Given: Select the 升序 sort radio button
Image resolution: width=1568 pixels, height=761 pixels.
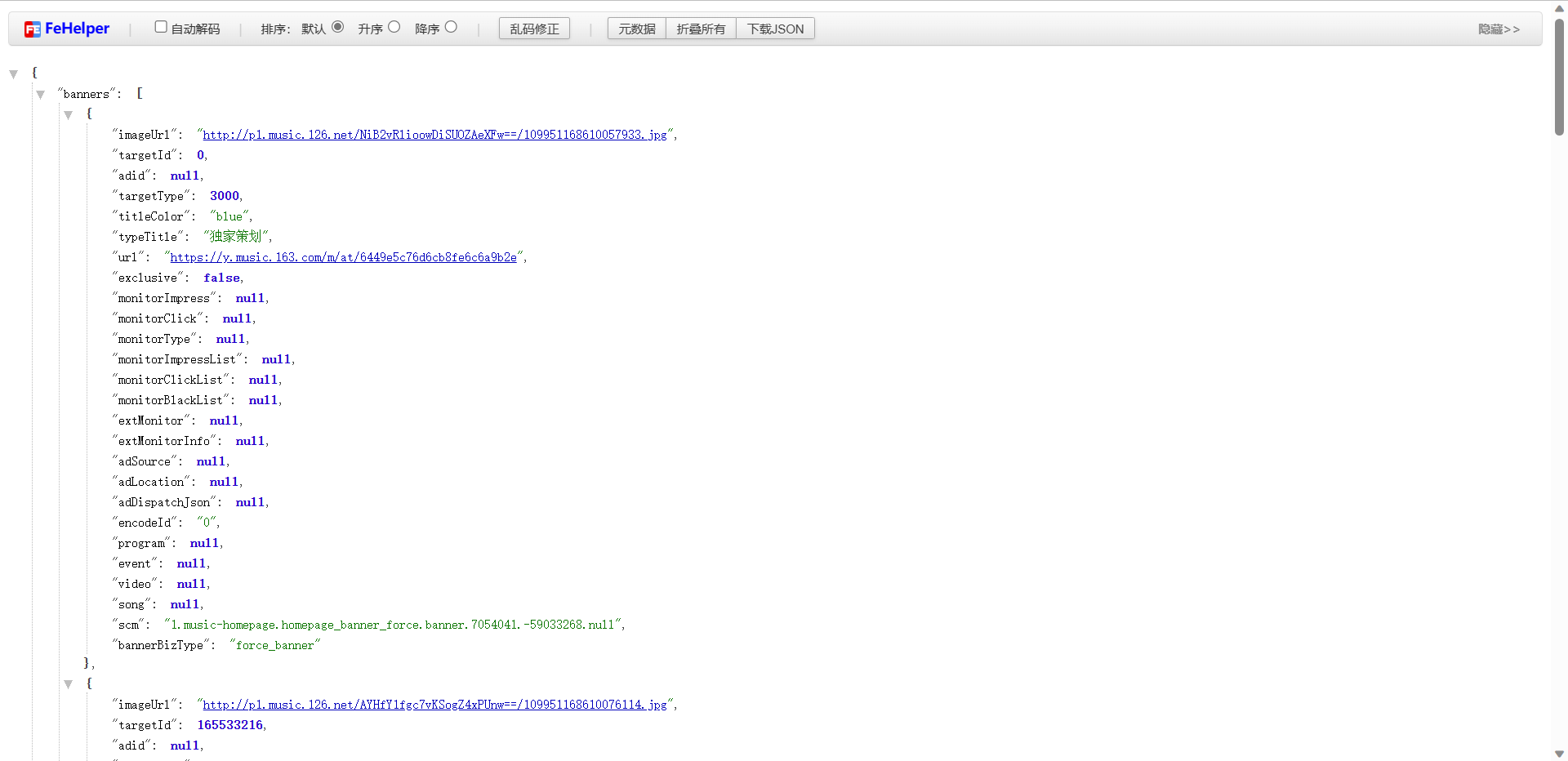Looking at the screenshot, I should point(394,27).
